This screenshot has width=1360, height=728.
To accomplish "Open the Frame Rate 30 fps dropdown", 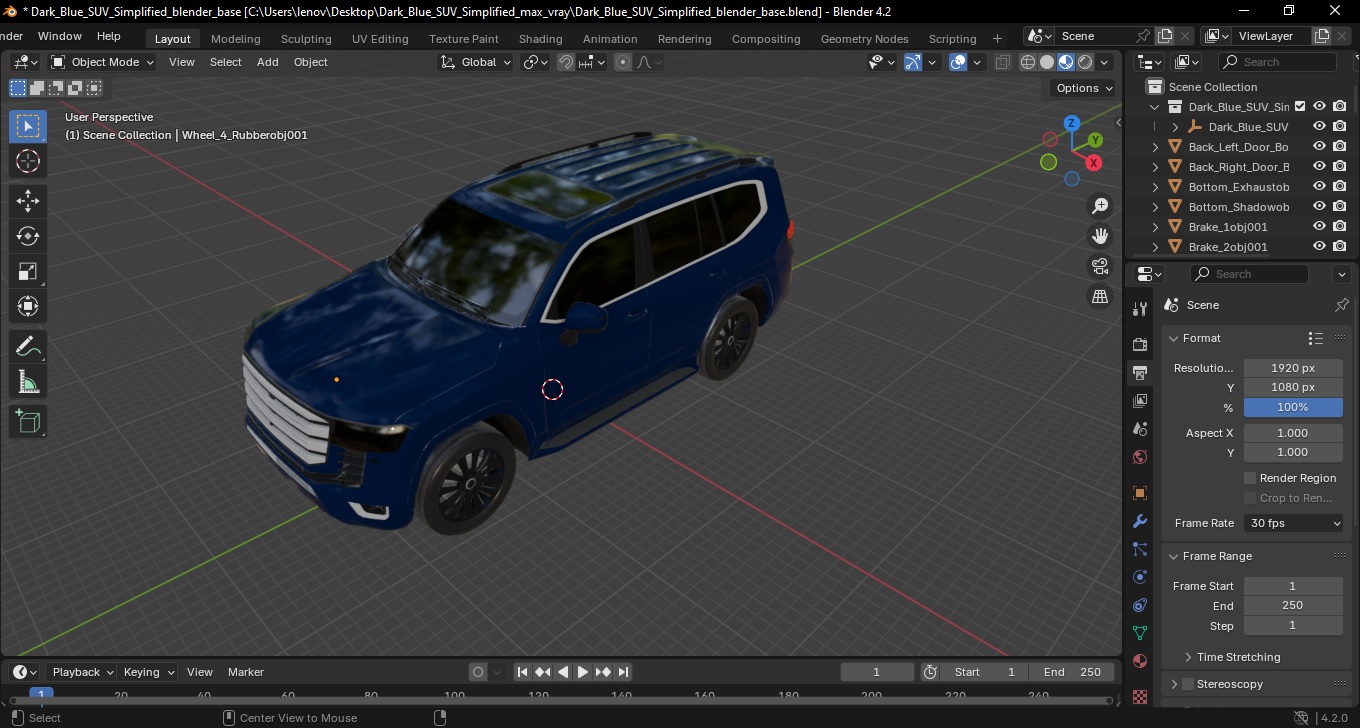I will (1294, 523).
